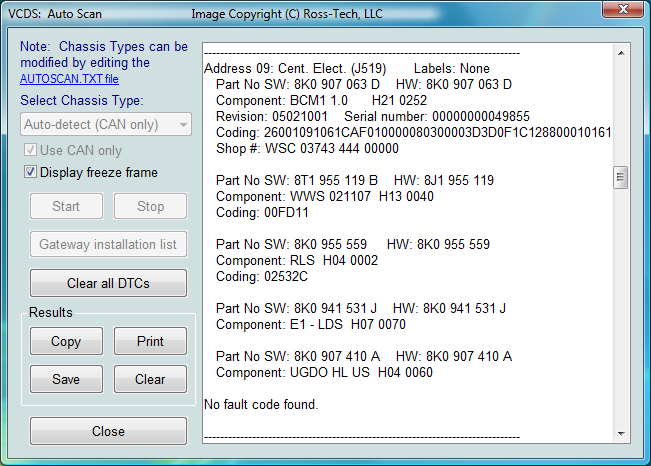Click 'Component: UGDO HL US H04 0060' line
The height and width of the screenshot is (466, 651).
pyautogui.click(x=324, y=373)
